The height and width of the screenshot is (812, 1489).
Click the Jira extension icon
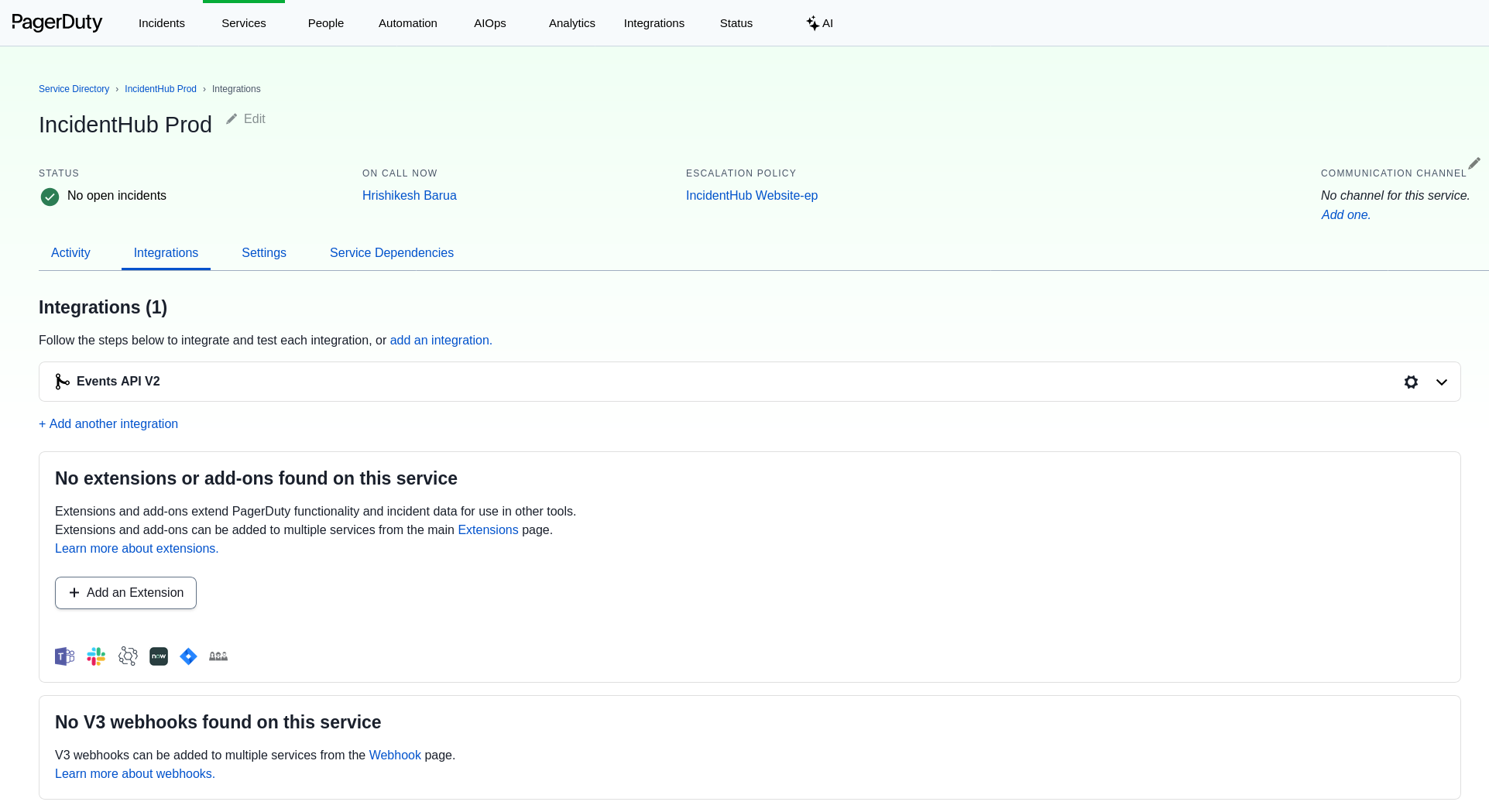point(188,656)
